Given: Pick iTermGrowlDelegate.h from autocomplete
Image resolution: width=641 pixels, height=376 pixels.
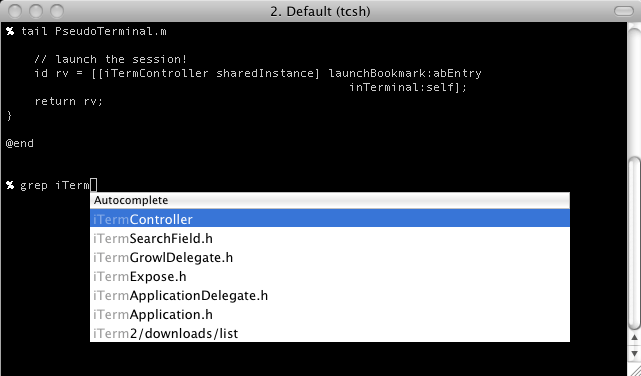Looking at the screenshot, I should click(x=329, y=257).
